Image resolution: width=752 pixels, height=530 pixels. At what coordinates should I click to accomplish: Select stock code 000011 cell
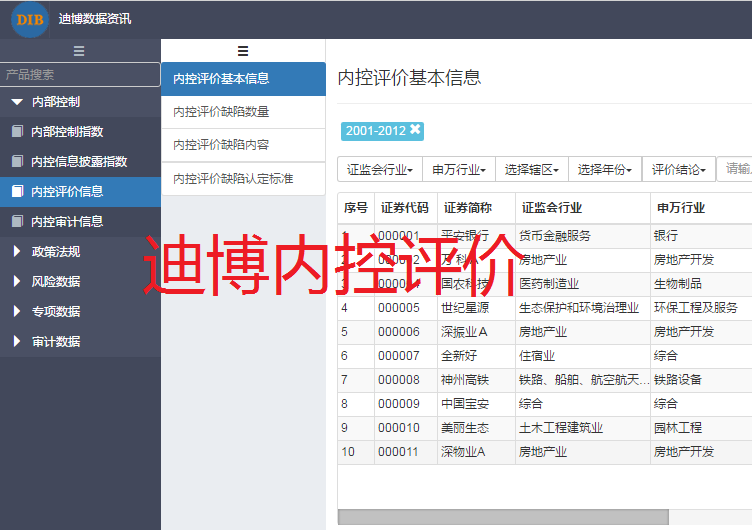[405, 452]
